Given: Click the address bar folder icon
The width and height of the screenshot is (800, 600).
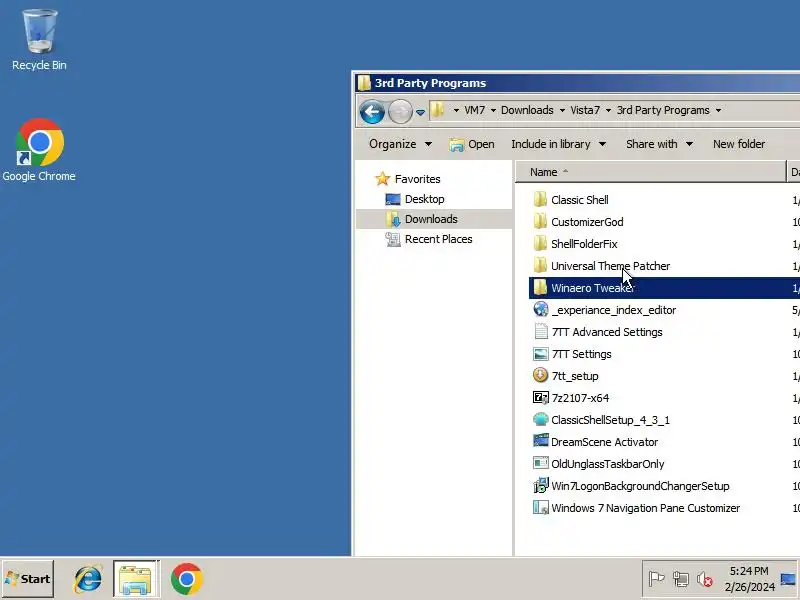Looking at the screenshot, I should click(437, 110).
